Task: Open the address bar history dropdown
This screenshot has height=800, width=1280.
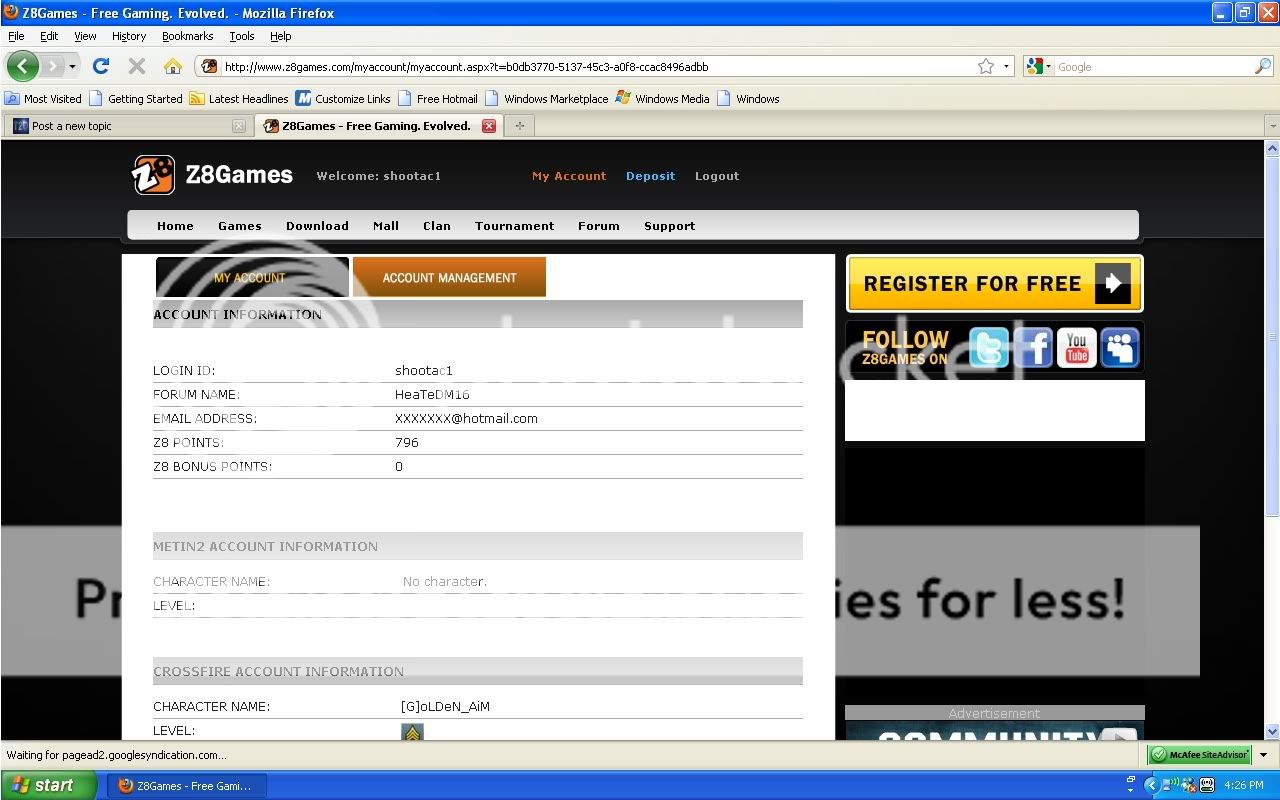Action: [1006, 67]
